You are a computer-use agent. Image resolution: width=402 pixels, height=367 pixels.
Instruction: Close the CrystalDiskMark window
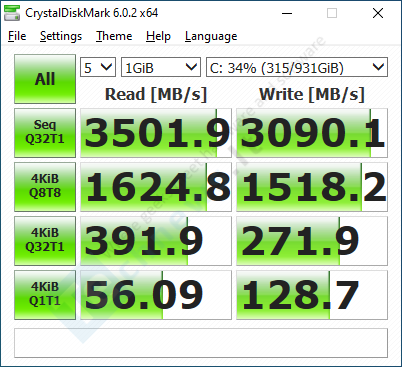pos(378,13)
